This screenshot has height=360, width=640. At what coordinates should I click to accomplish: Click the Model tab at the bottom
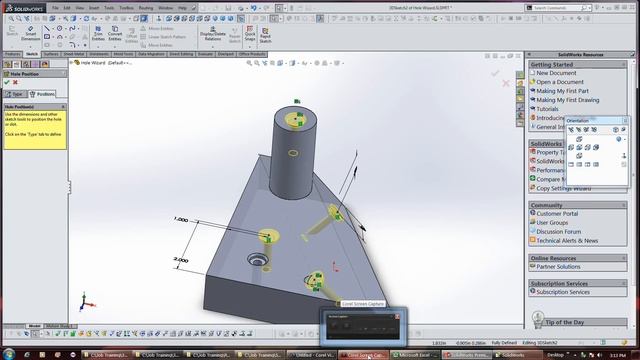(x=34, y=326)
